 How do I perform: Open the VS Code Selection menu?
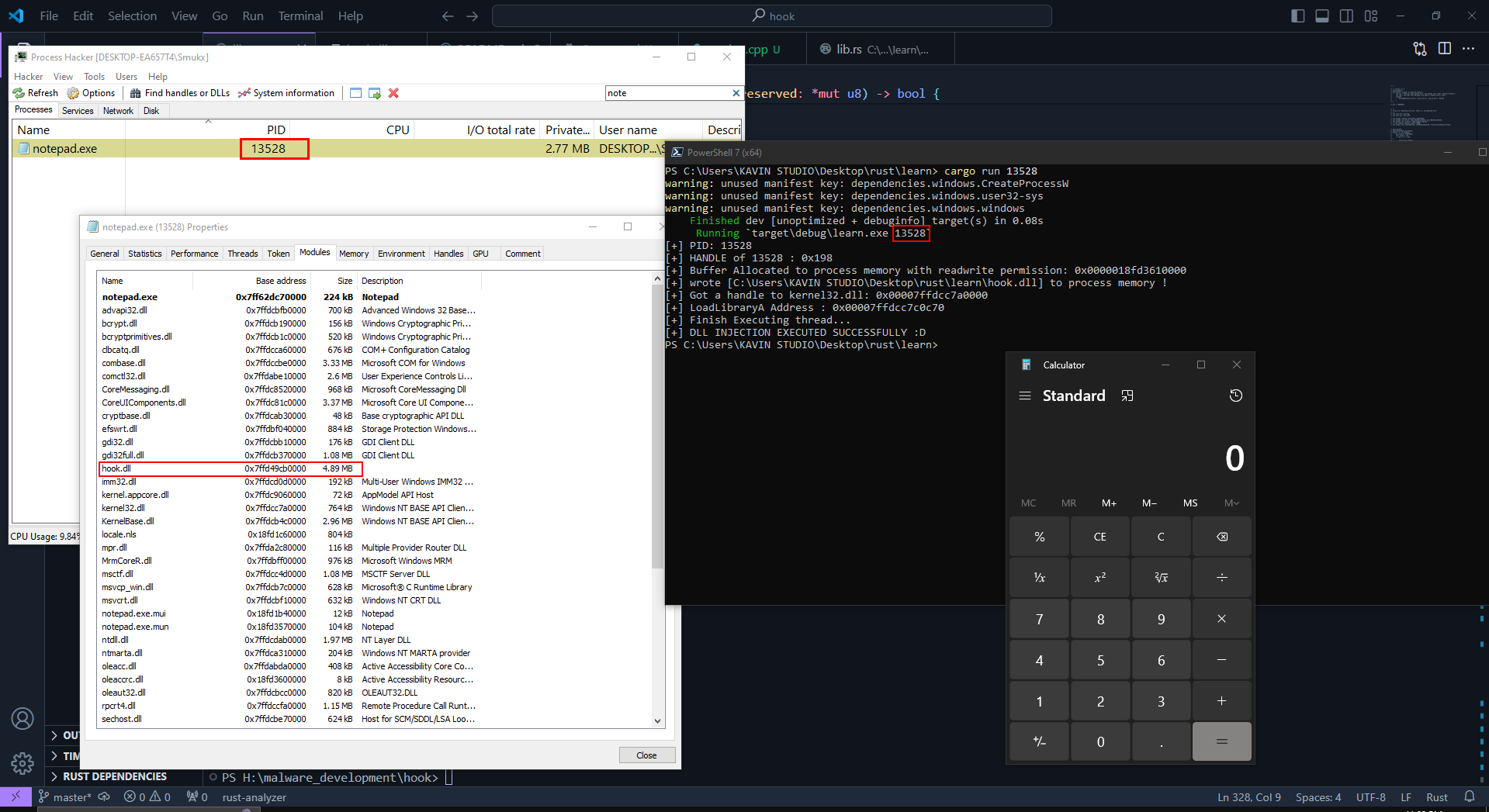click(x=132, y=16)
